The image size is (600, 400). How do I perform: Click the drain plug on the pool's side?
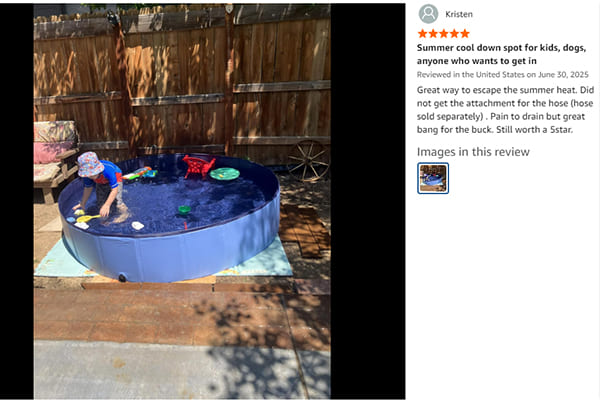click(122, 278)
